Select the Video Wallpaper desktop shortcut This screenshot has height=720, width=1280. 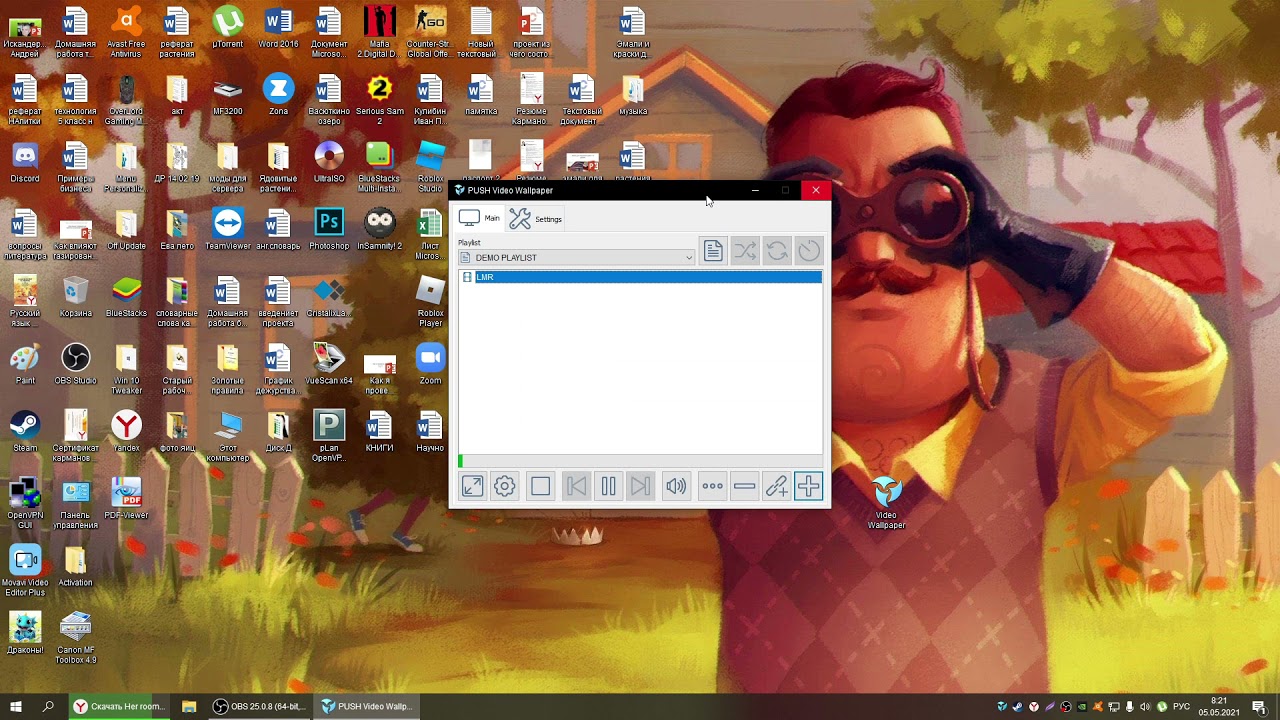(886, 503)
